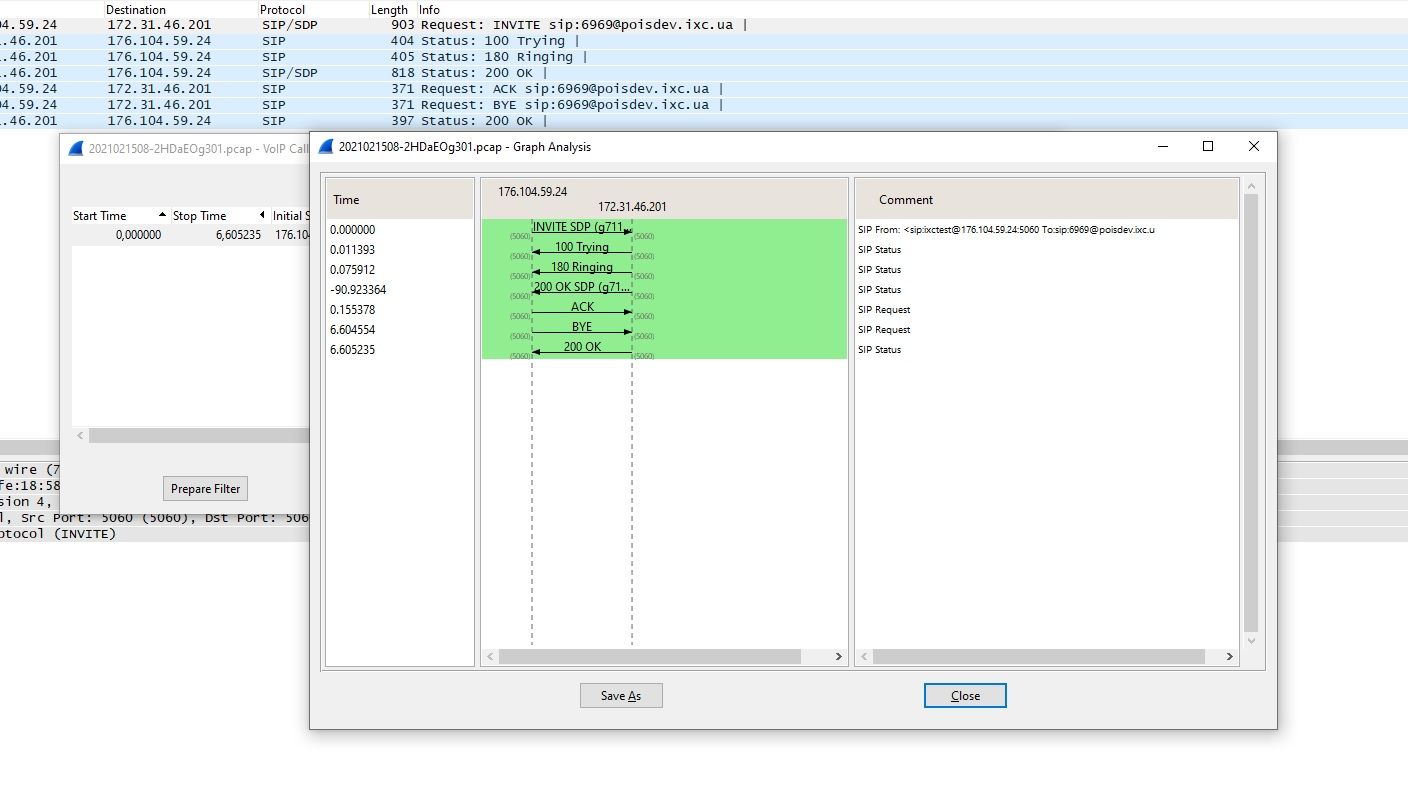Click the Prepare Filter button
This screenshot has width=1408, height=786.
[x=205, y=488]
